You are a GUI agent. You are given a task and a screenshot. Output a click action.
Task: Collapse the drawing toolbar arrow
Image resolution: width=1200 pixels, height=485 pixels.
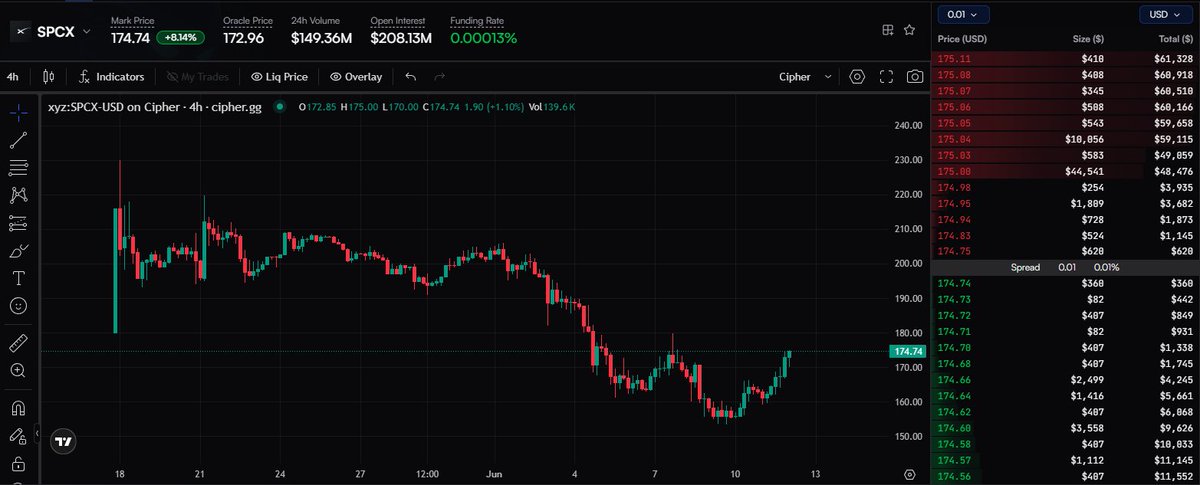[x=38, y=435]
